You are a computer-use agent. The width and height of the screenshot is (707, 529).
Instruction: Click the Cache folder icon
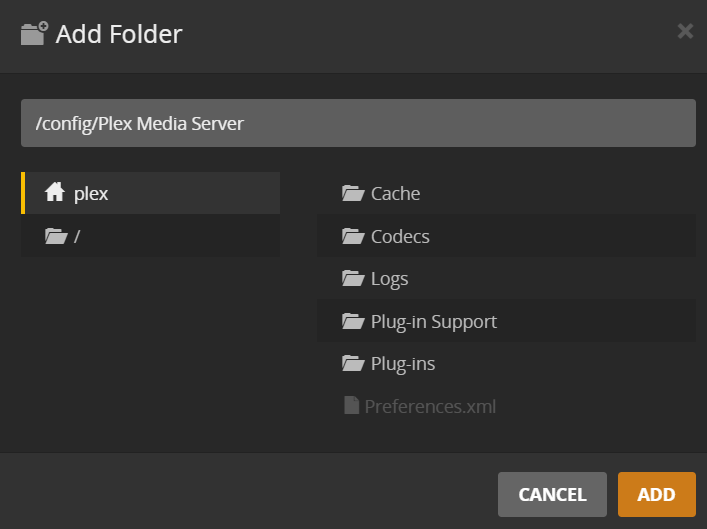[x=353, y=193]
